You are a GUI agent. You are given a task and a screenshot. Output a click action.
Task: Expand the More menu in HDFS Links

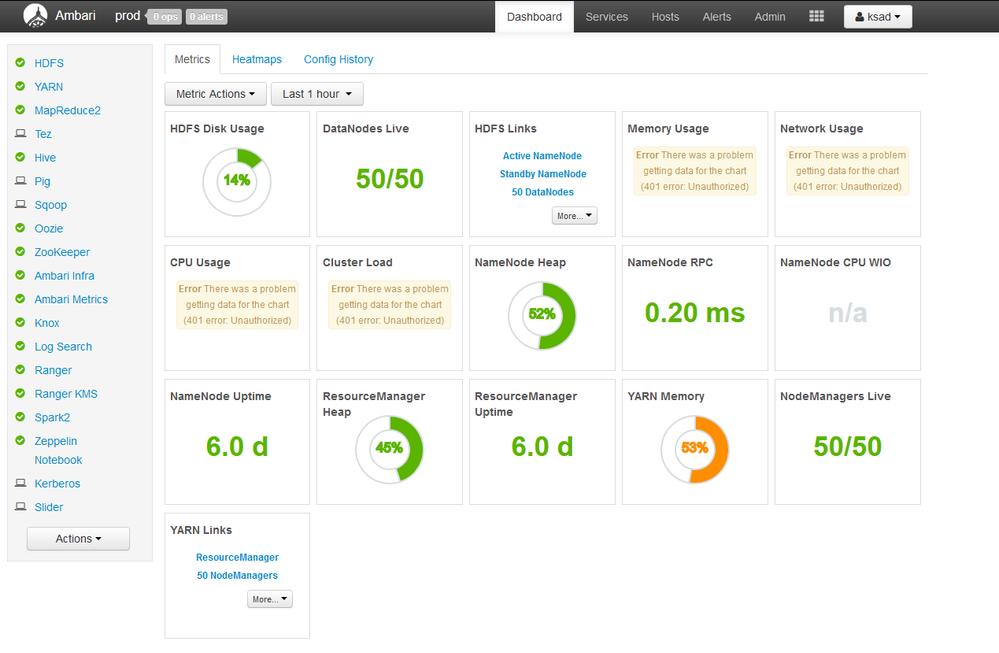pyautogui.click(x=574, y=216)
